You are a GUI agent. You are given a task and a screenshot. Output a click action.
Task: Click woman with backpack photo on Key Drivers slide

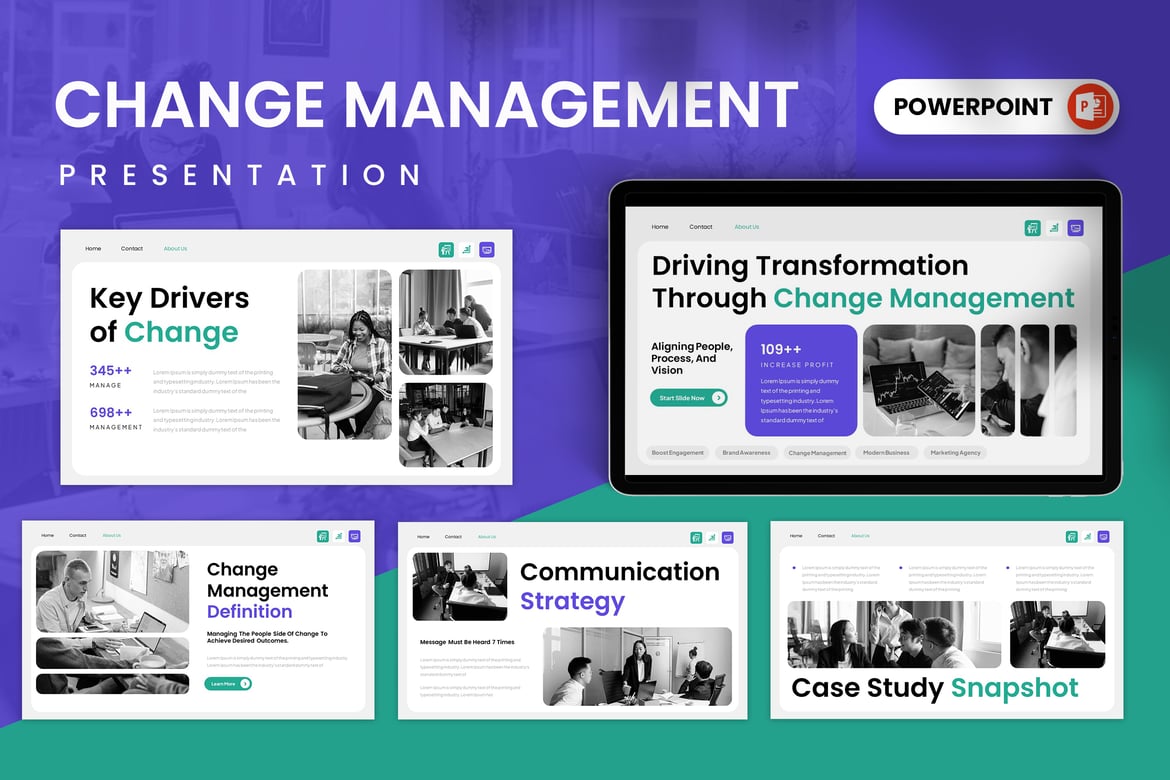coord(345,355)
